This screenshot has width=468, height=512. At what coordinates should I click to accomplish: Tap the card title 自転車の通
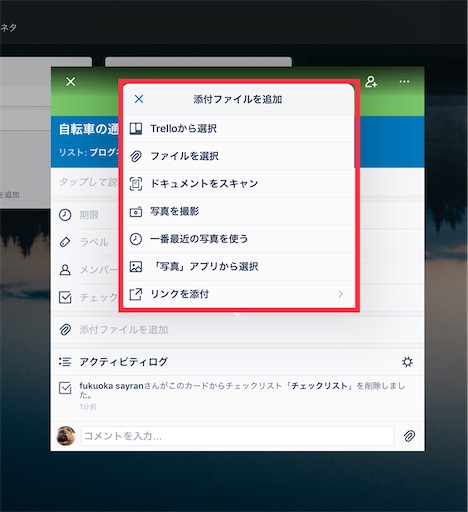pyautogui.click(x=89, y=129)
